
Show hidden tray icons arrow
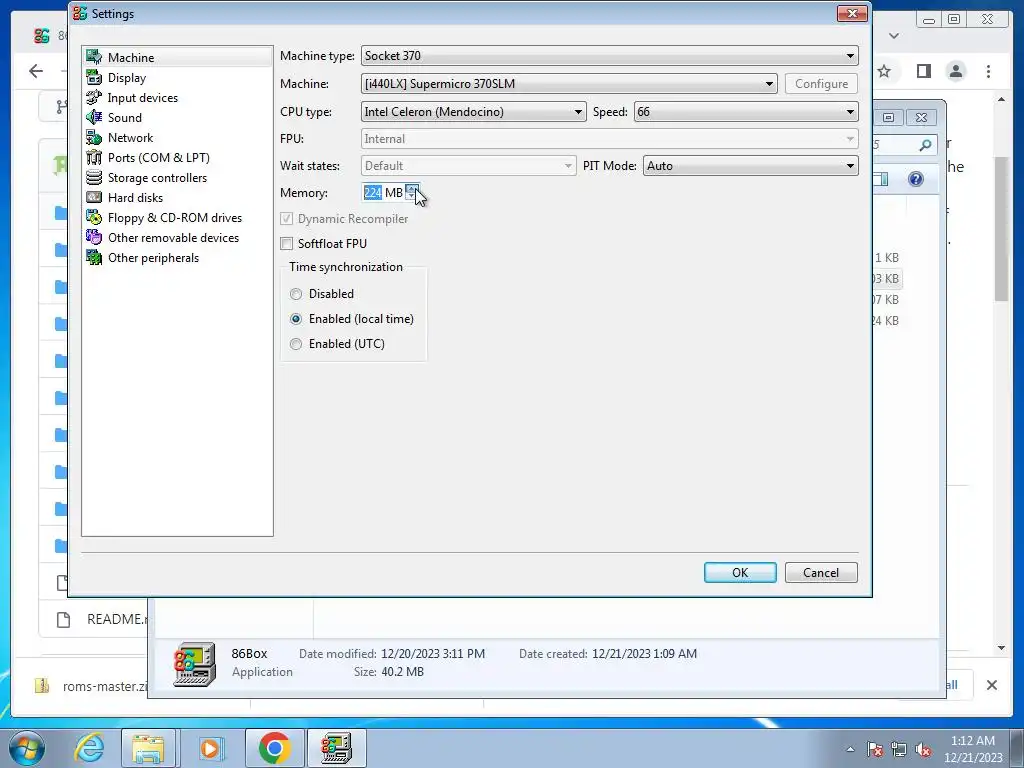pos(850,749)
